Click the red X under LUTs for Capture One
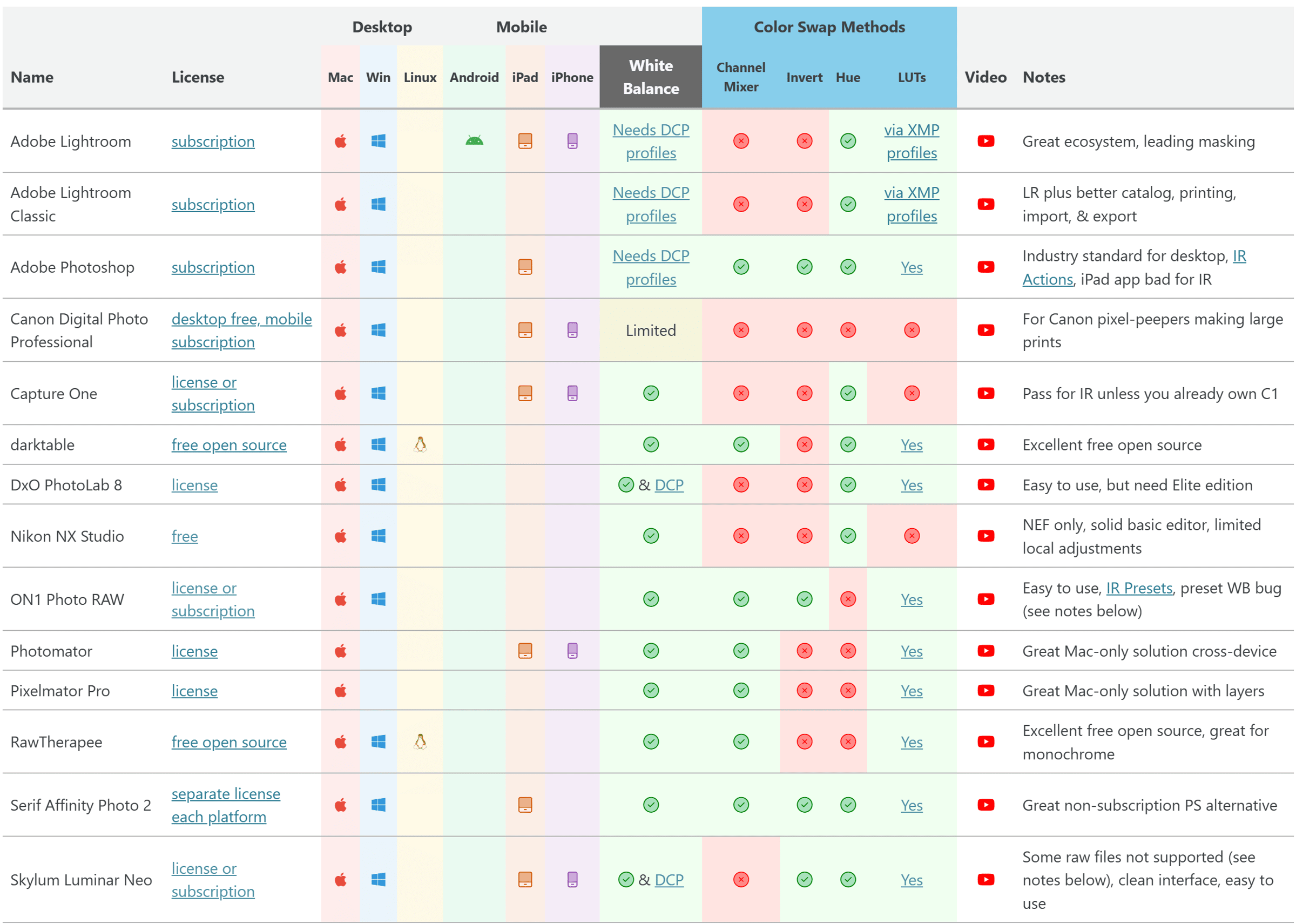The height and width of the screenshot is (924, 1296). [x=912, y=393]
